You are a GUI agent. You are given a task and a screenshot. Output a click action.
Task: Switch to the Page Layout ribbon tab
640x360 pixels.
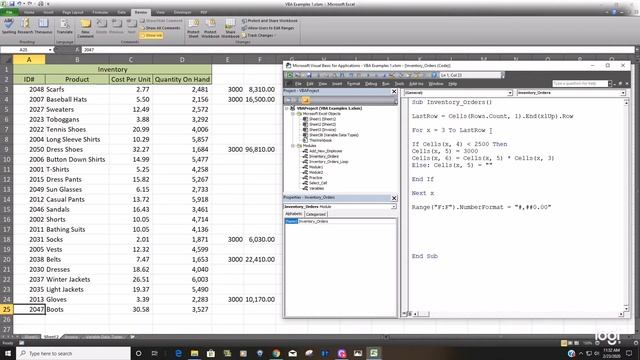72,12
